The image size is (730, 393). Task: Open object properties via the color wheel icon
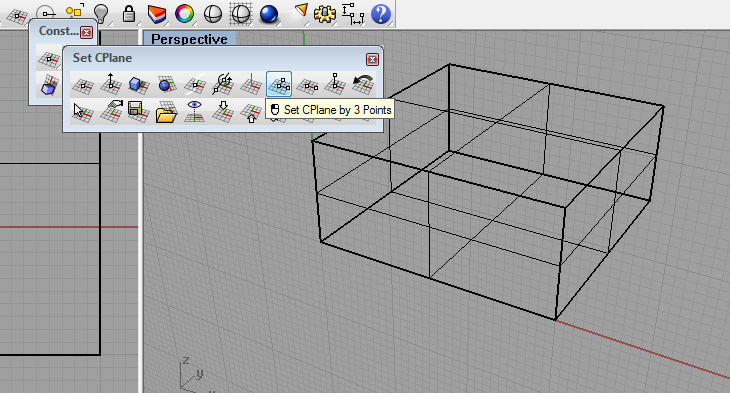tap(184, 14)
